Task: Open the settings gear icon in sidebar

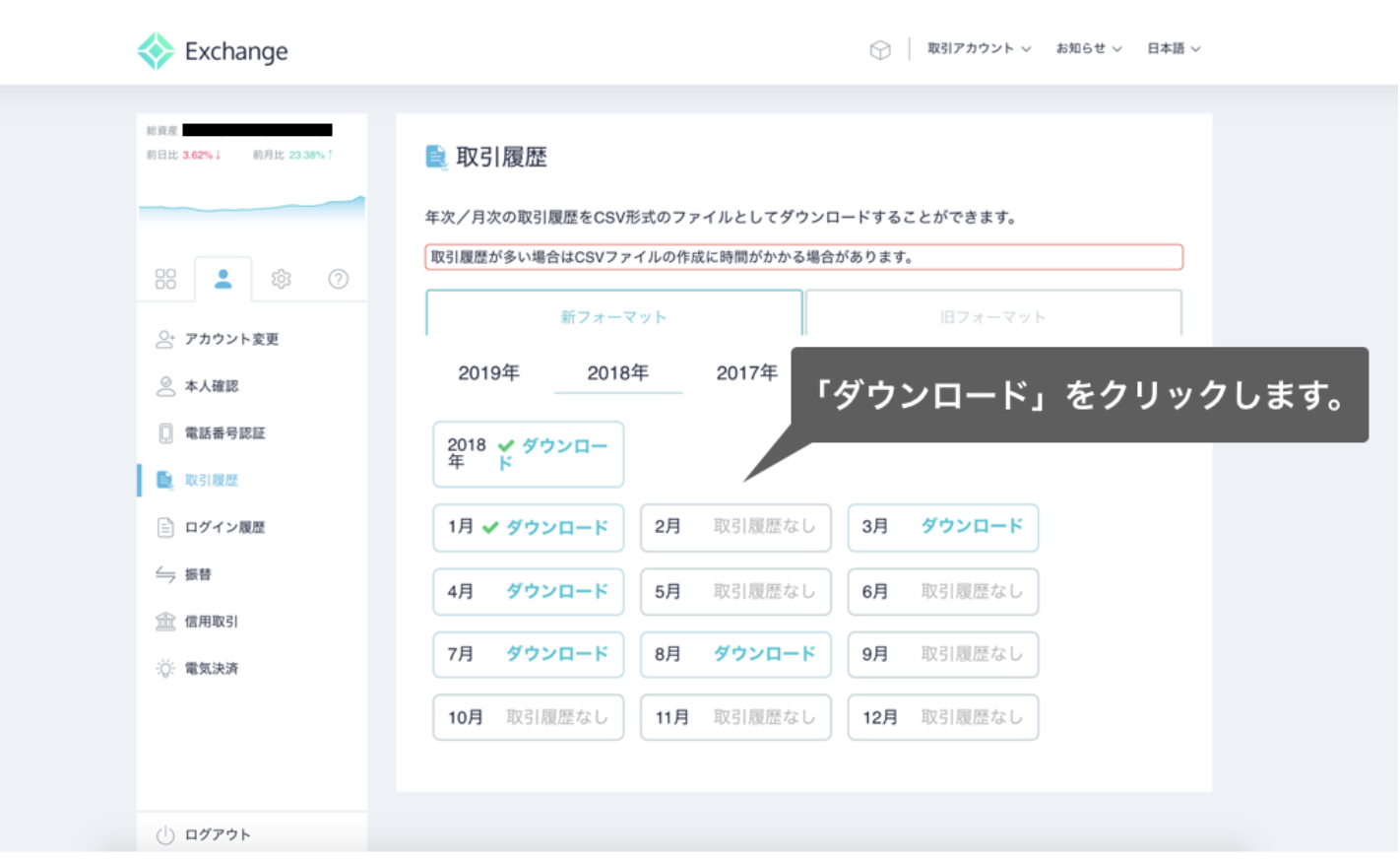Action: [282, 279]
